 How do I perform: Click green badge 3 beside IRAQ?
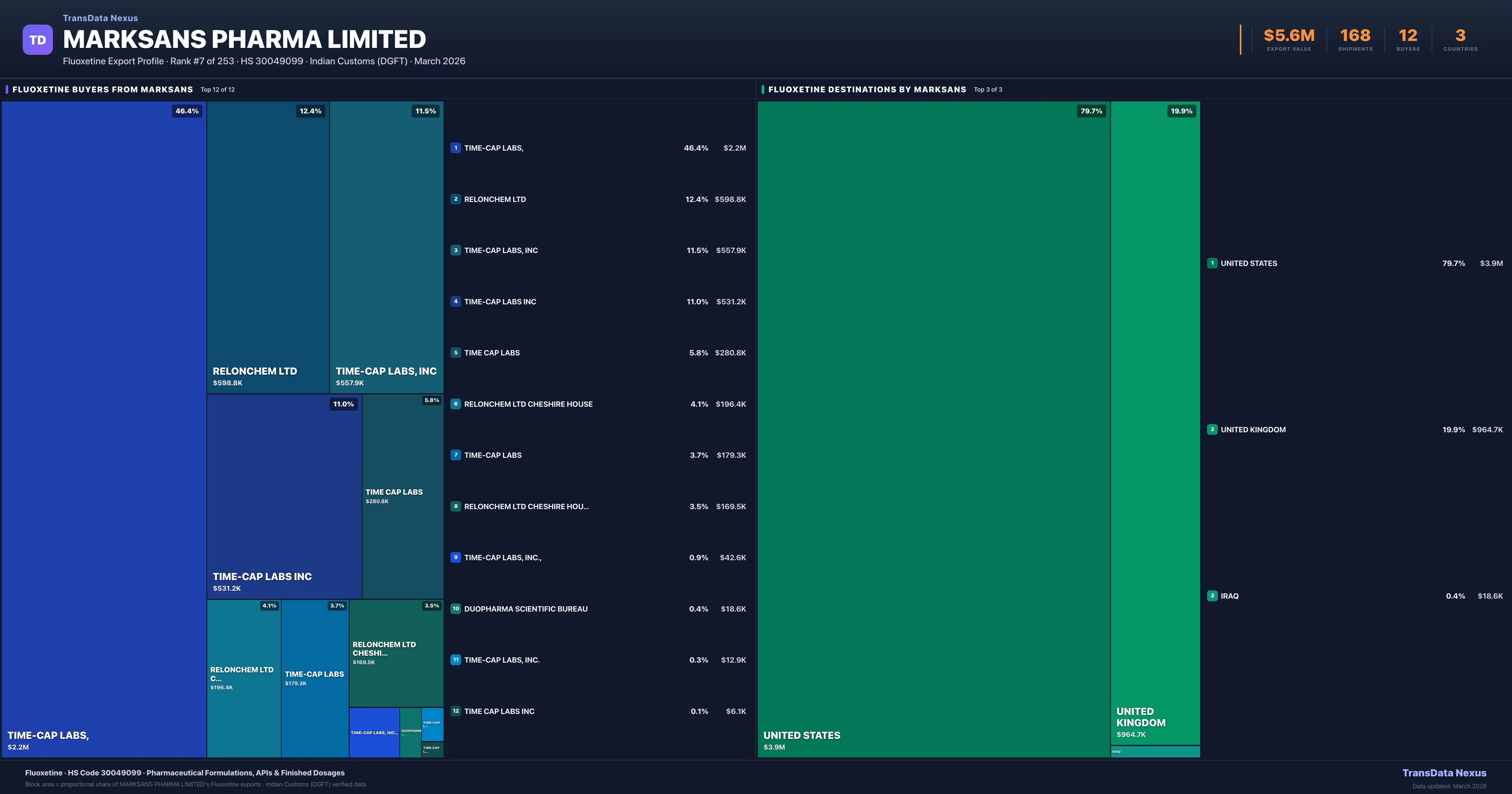pyautogui.click(x=1212, y=596)
